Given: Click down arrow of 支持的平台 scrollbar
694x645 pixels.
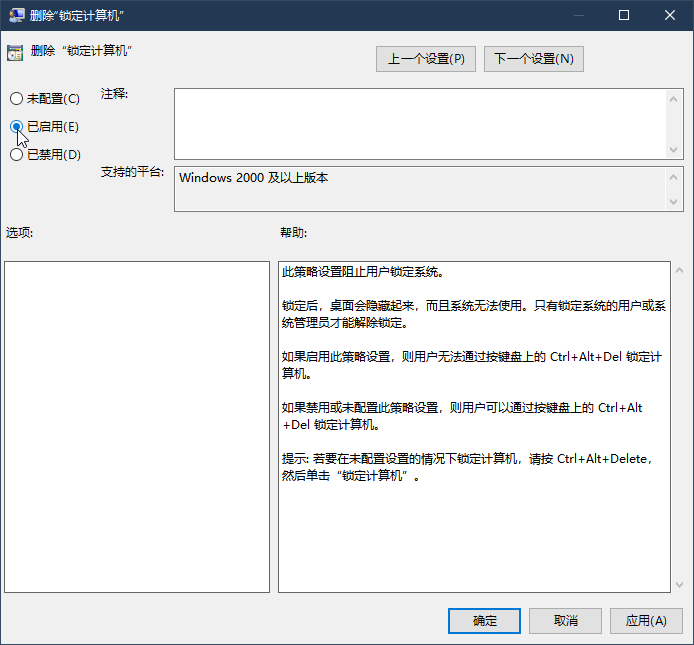Looking at the screenshot, I should pyautogui.click(x=674, y=202).
